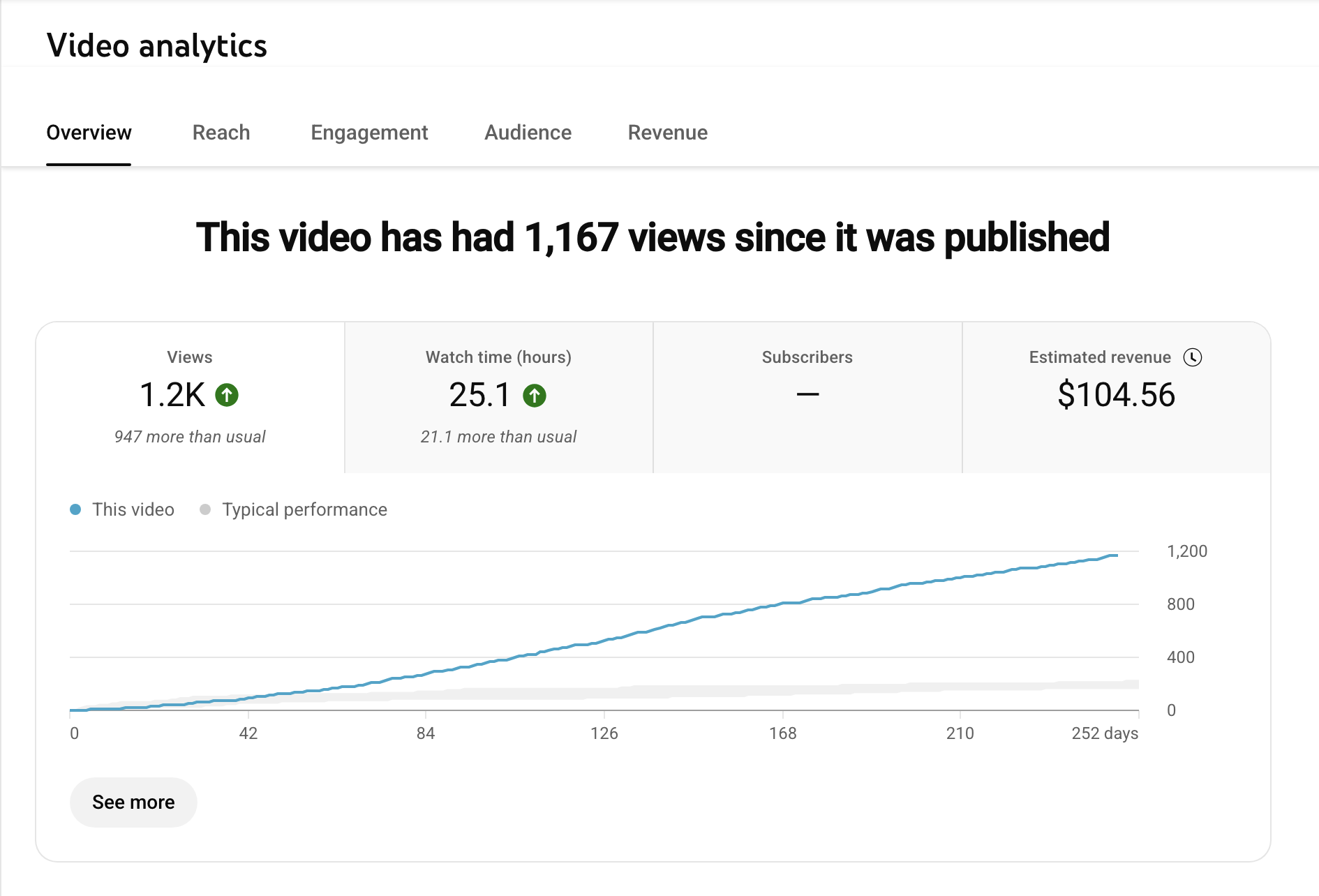Toggle the This video series in the legend
The image size is (1319, 896).
tap(123, 509)
